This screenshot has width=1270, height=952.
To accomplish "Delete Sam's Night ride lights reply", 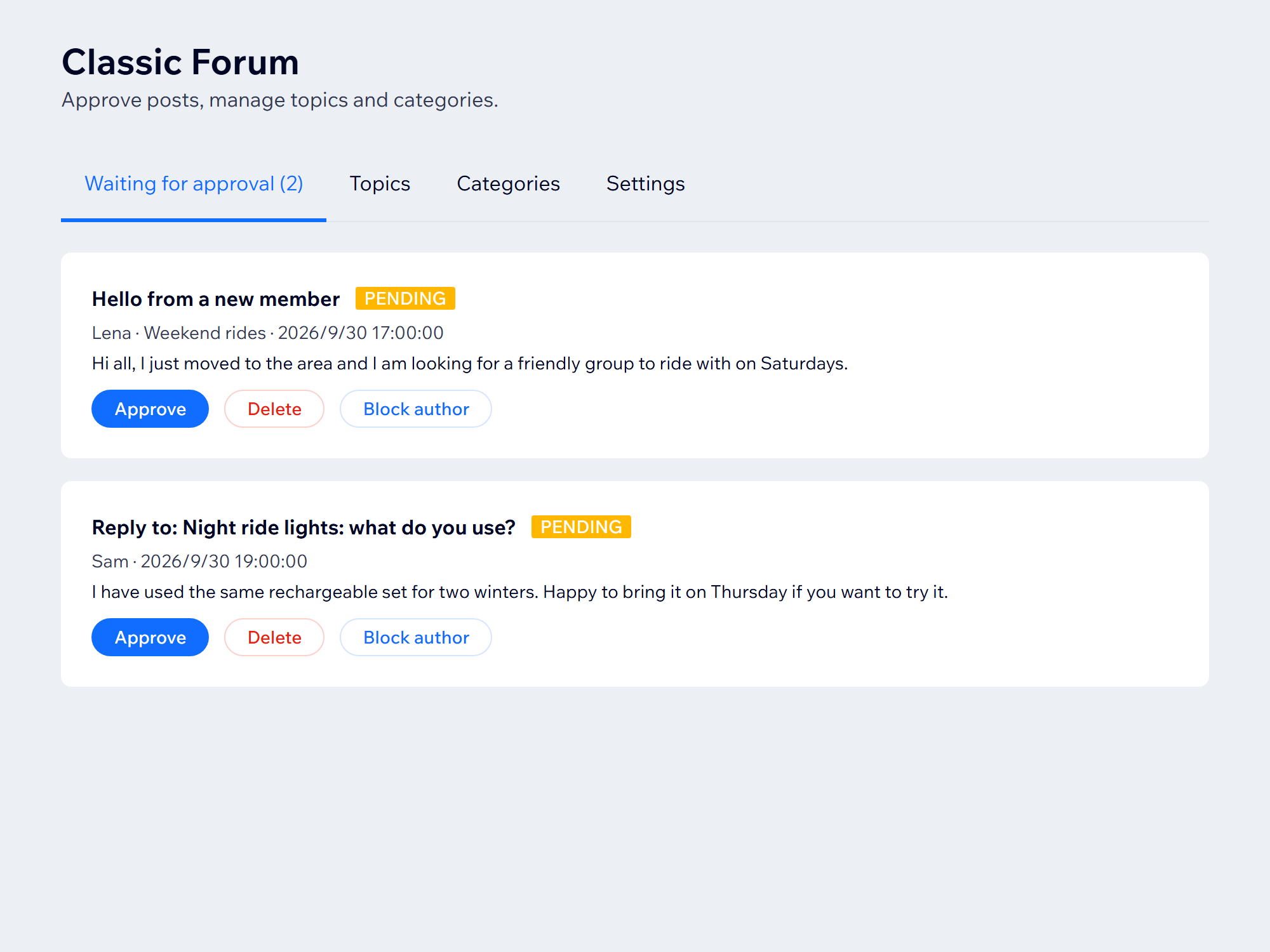I will [x=274, y=637].
